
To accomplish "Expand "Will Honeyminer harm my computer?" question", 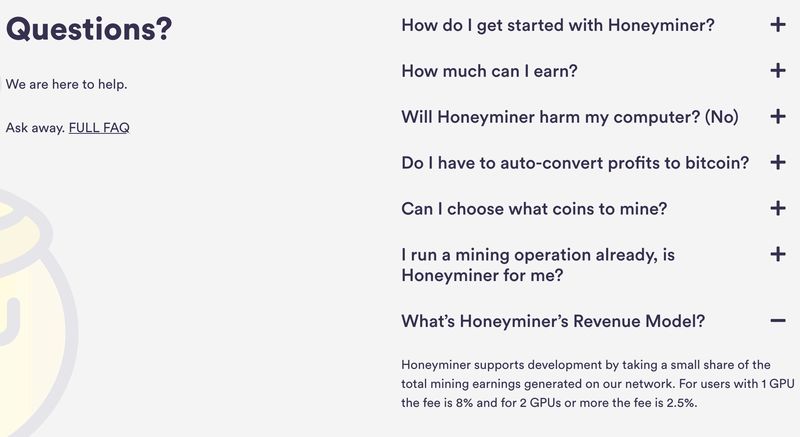I will click(569, 117).
